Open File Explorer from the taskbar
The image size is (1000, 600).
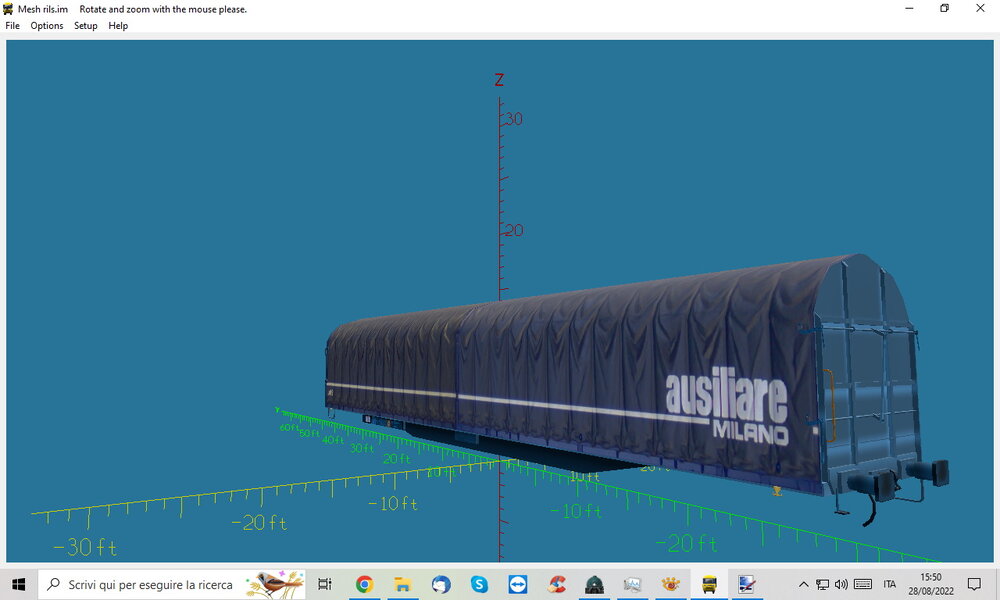pyautogui.click(x=402, y=584)
